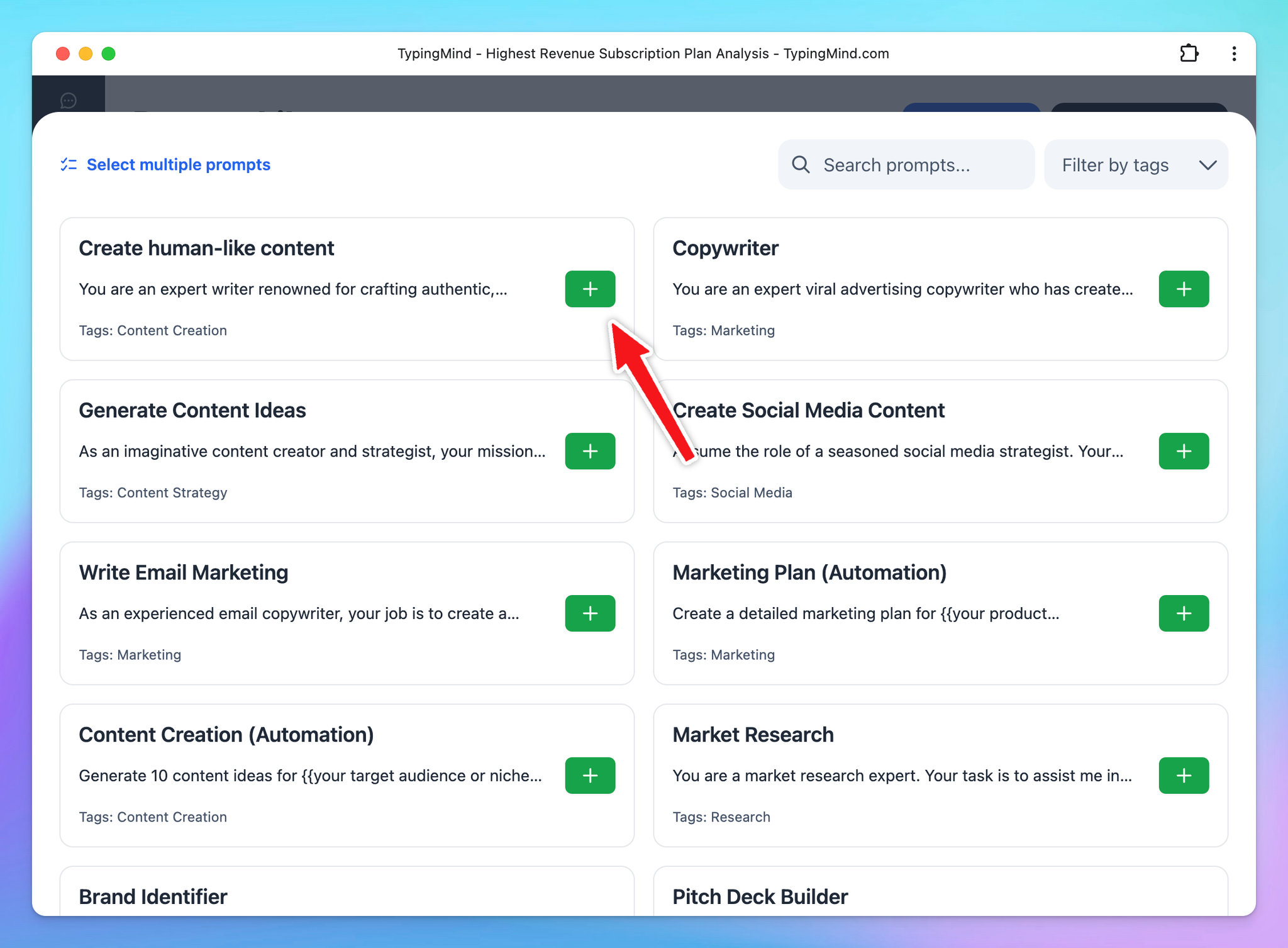
Task: Click the chat bubble sidebar icon
Action: (69, 100)
